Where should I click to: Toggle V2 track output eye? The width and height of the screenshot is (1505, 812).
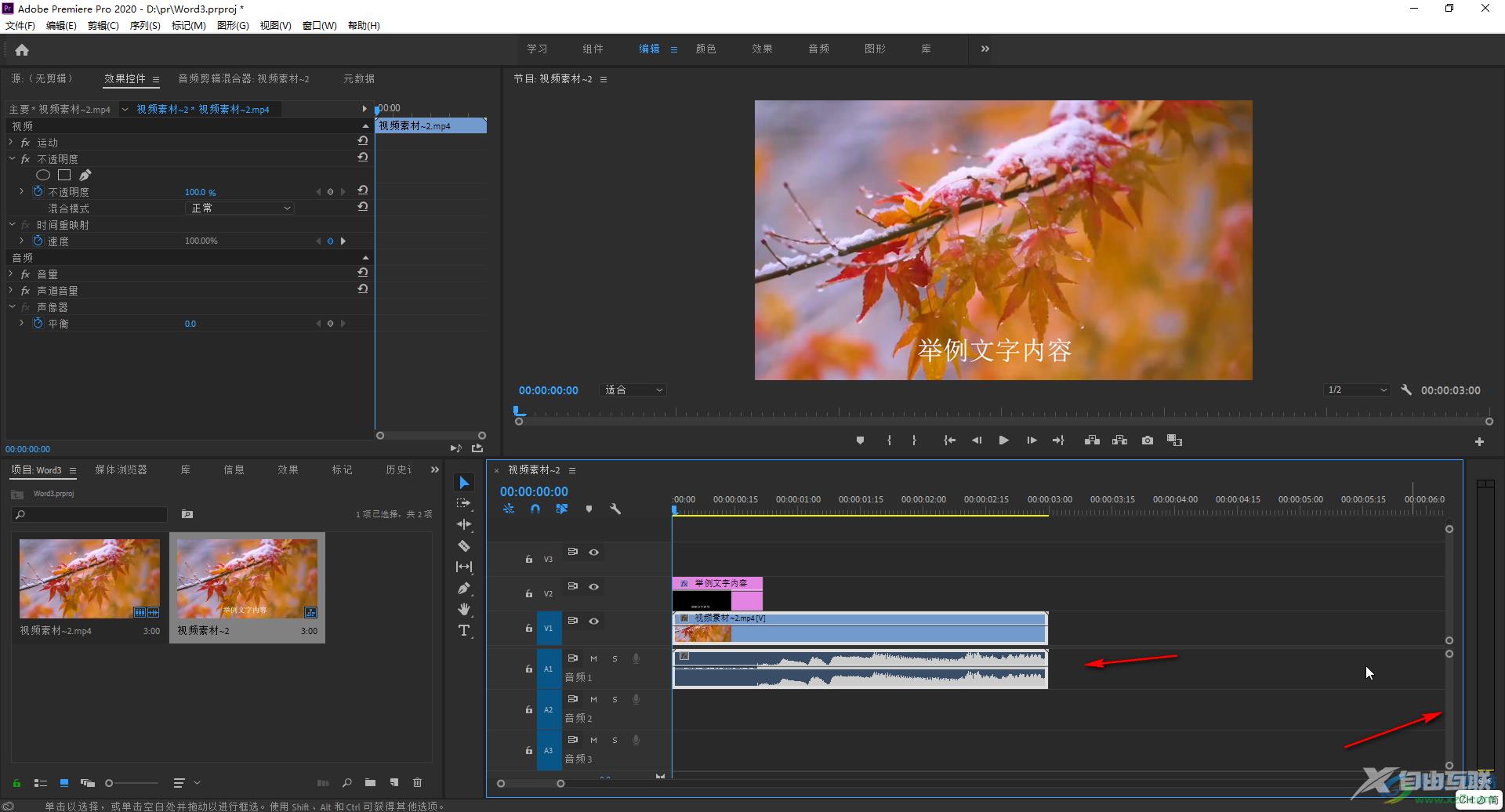(594, 587)
